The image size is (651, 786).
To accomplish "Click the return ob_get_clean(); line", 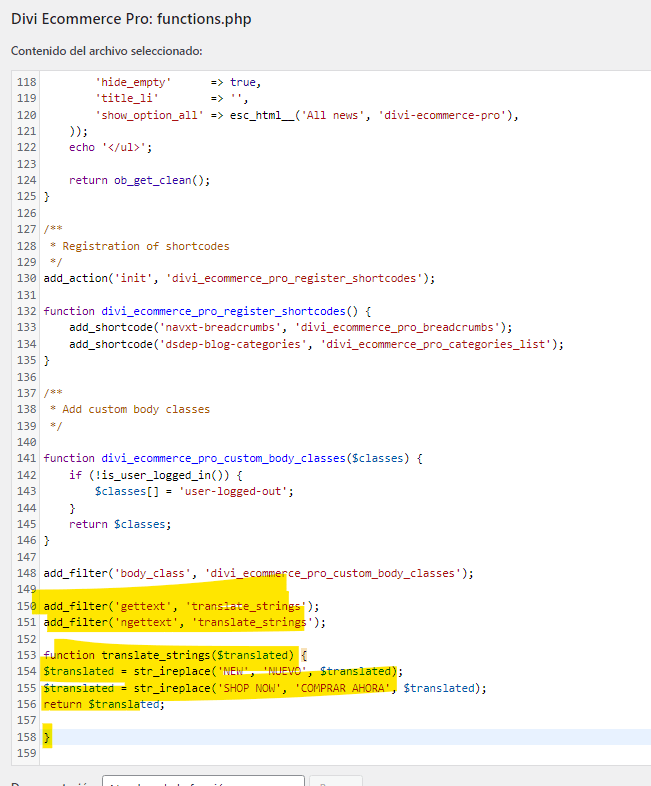I will click(x=139, y=180).
